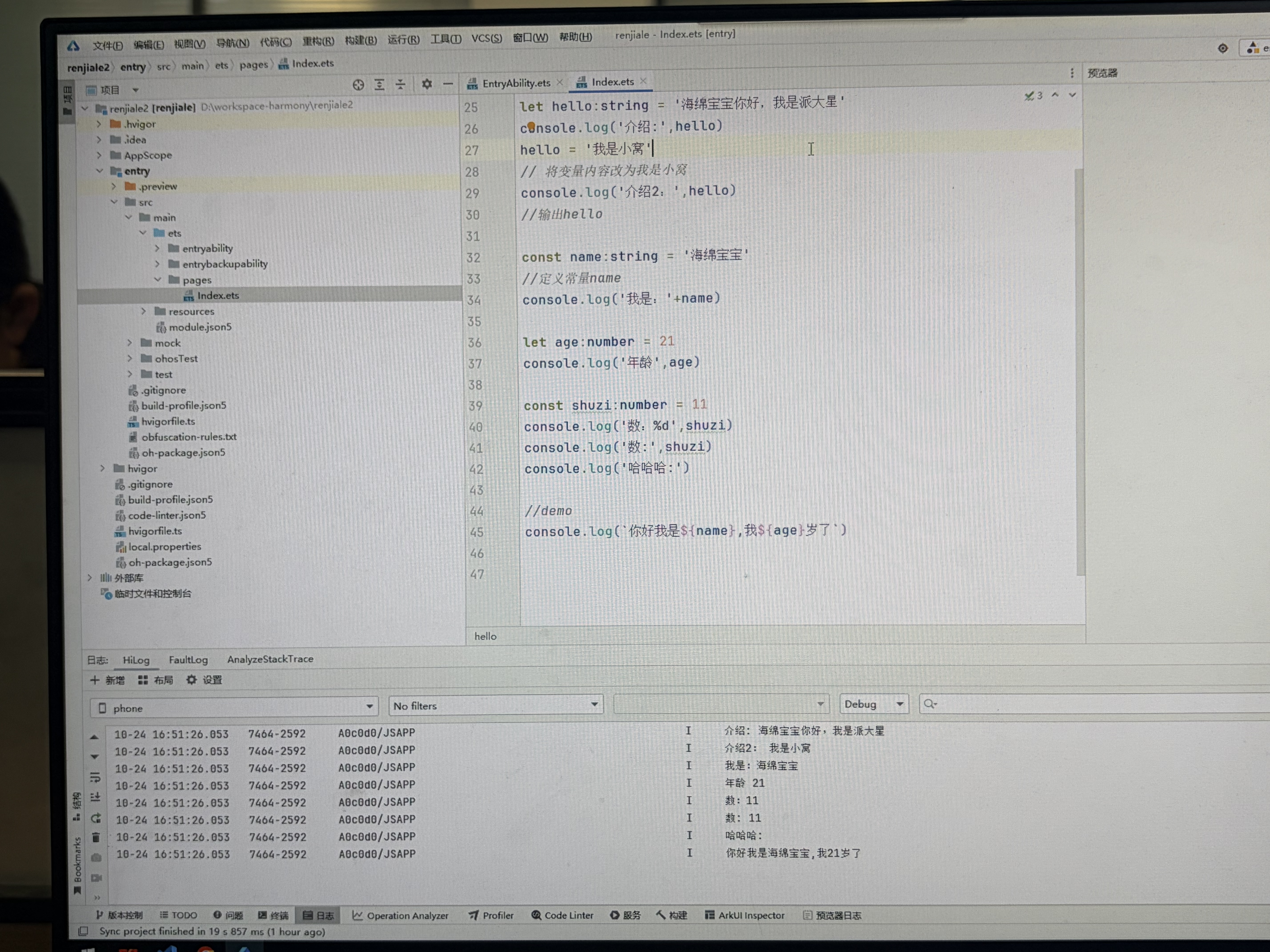This screenshot has width=1270, height=952.
Task: Click the locate file target icon
Action: (358, 85)
